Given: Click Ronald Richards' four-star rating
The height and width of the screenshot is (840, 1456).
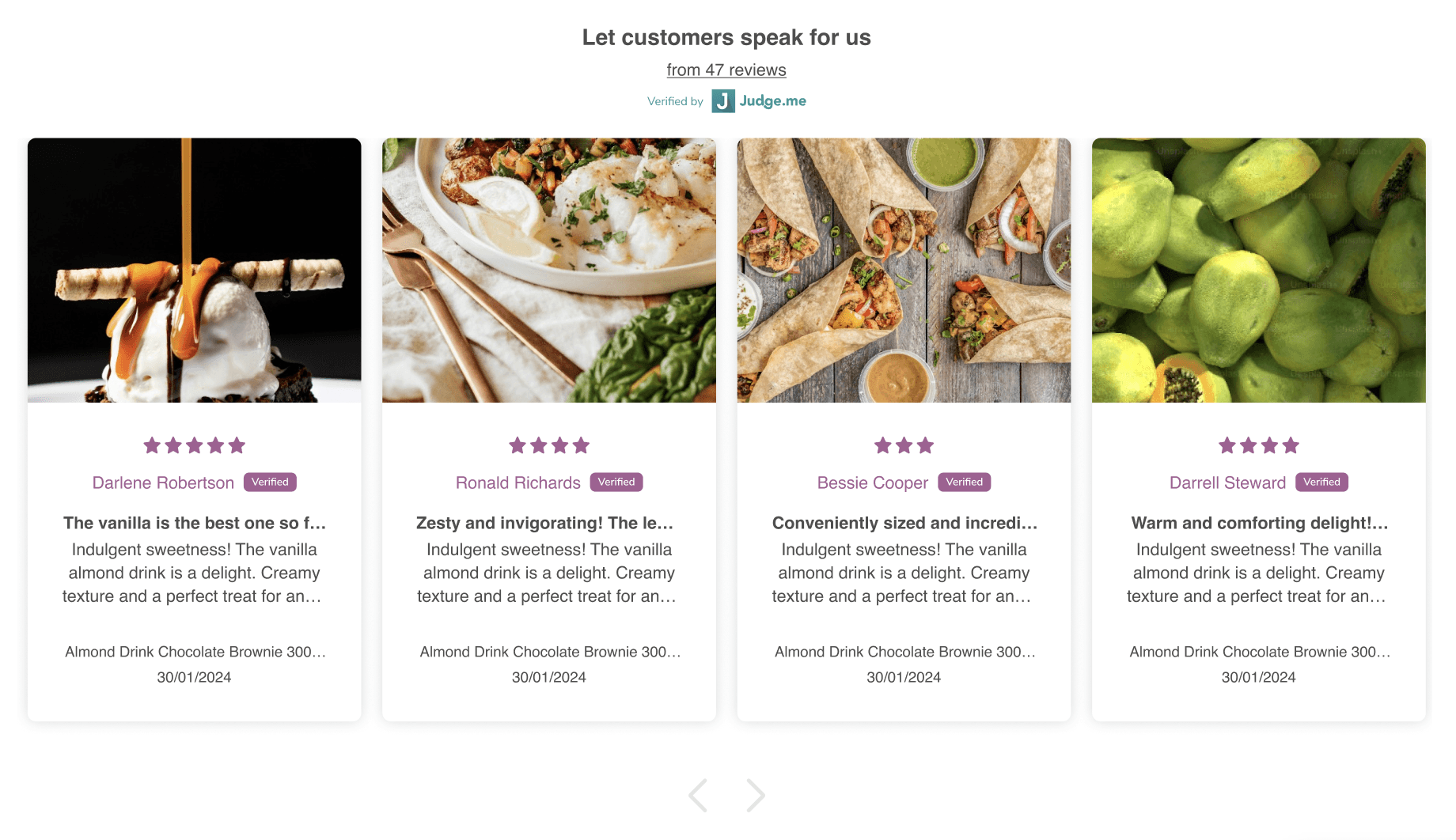Looking at the screenshot, I should point(548,445).
